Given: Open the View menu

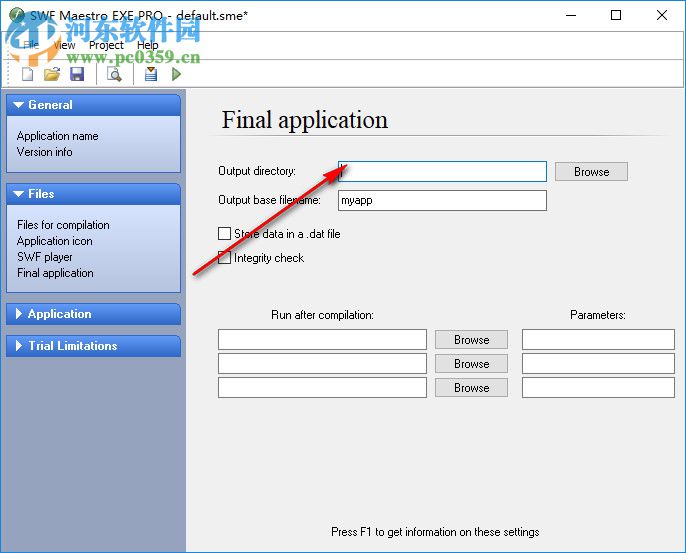Looking at the screenshot, I should pos(64,45).
